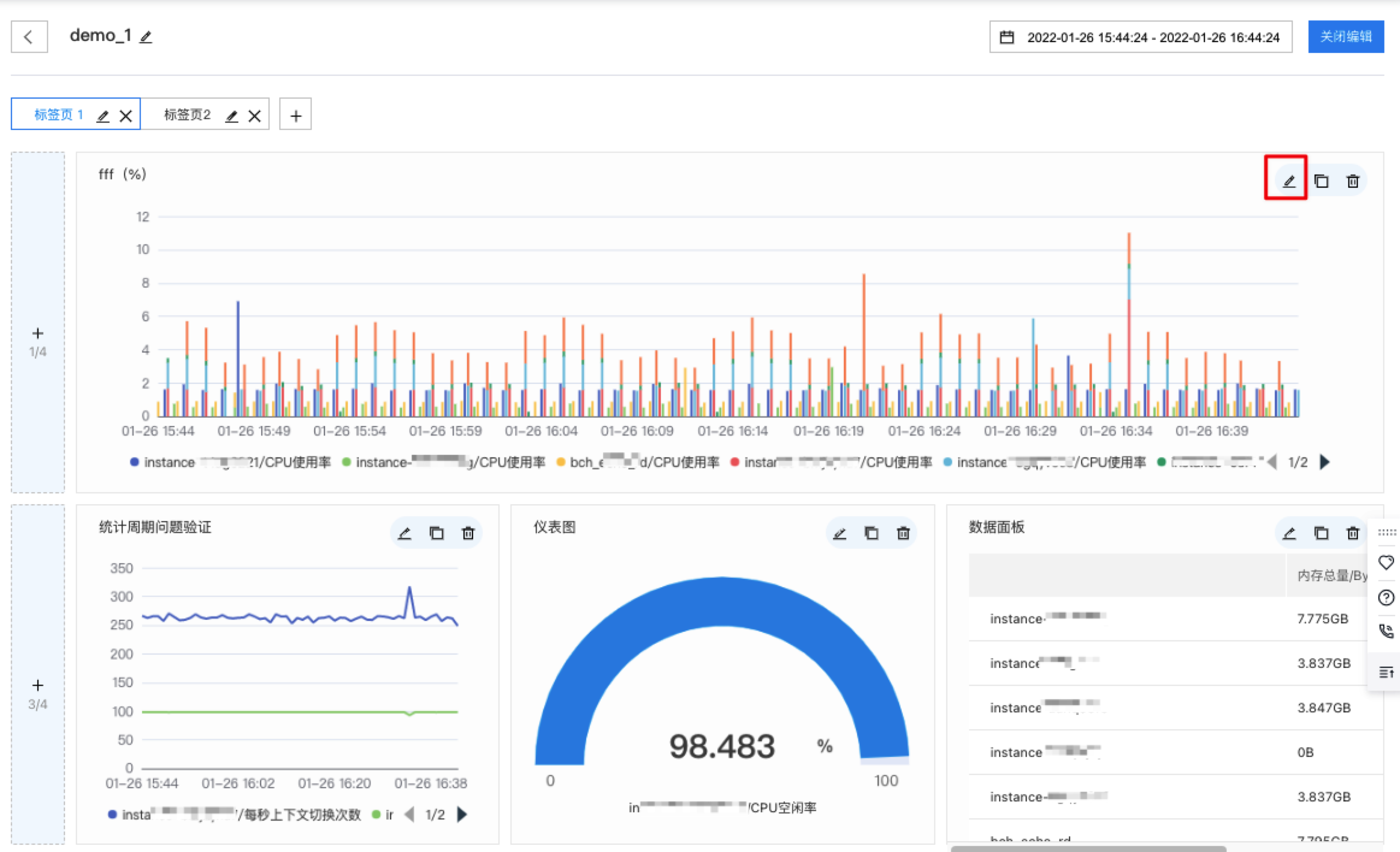The width and height of the screenshot is (1400, 852).
Task: Copy the 数据面板 table panel
Action: pyautogui.click(x=1321, y=533)
